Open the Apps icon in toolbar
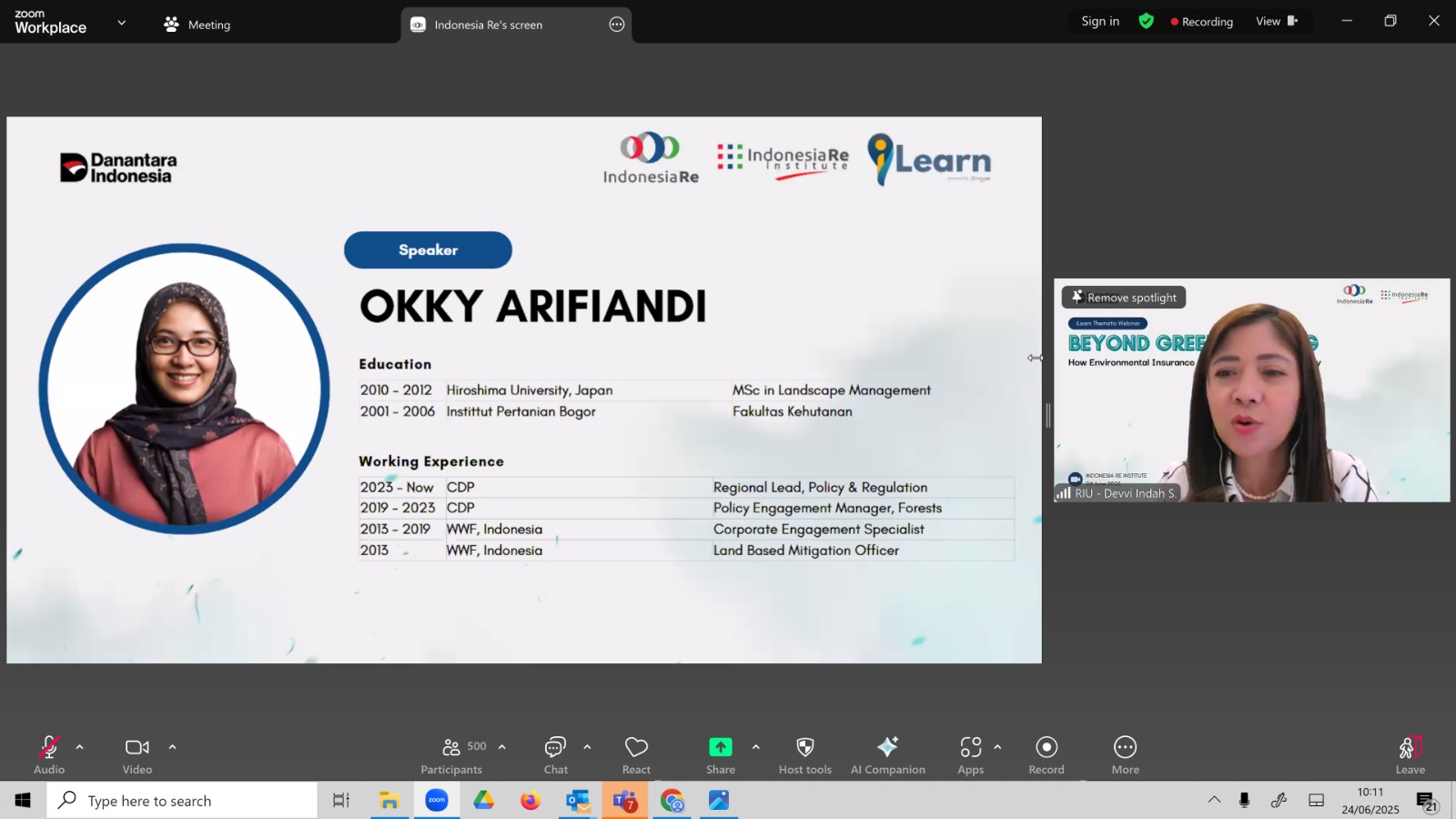 pos(971,747)
